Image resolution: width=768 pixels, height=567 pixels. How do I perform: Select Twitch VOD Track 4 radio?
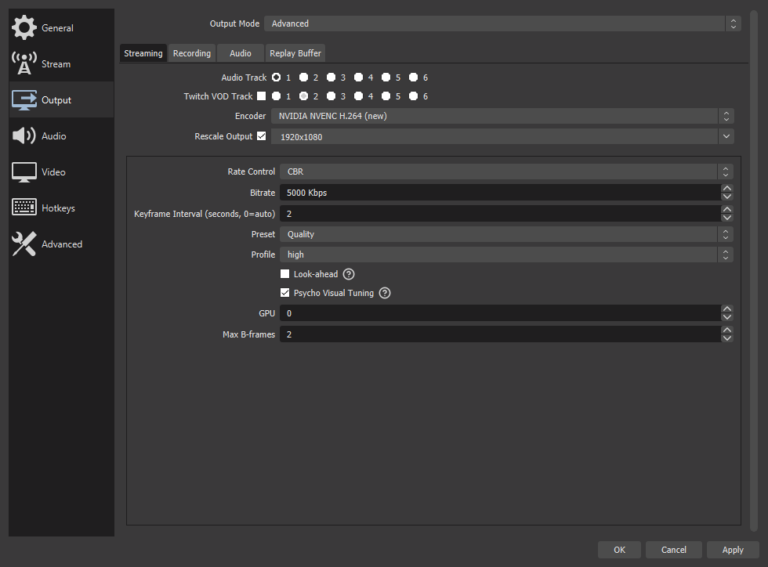[x=359, y=96]
